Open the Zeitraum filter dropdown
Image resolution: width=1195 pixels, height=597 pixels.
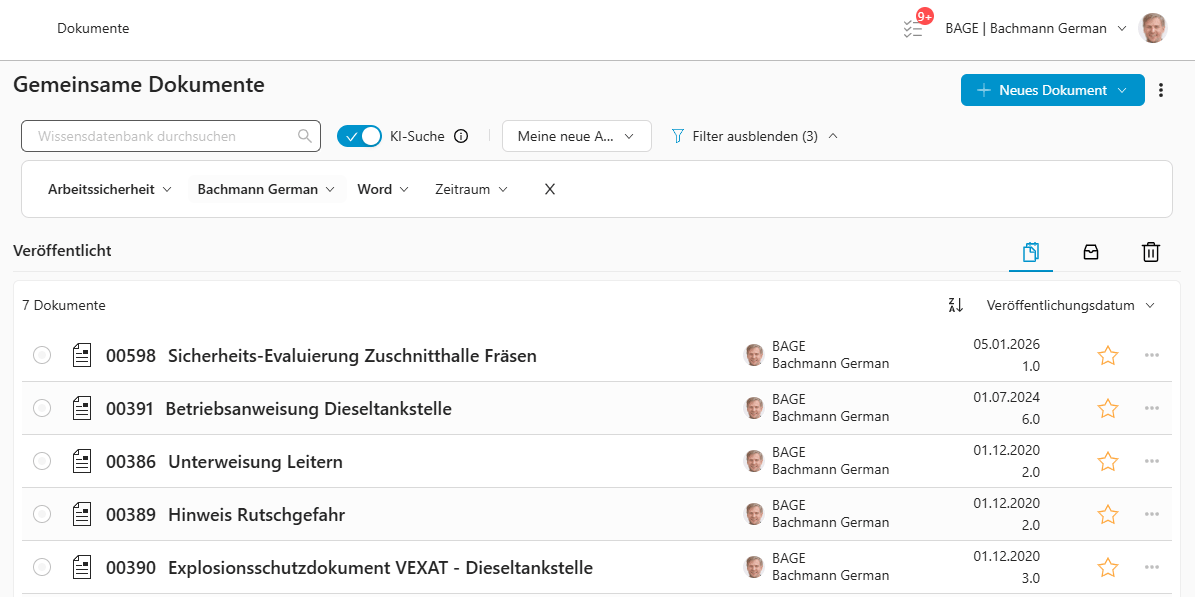471,189
